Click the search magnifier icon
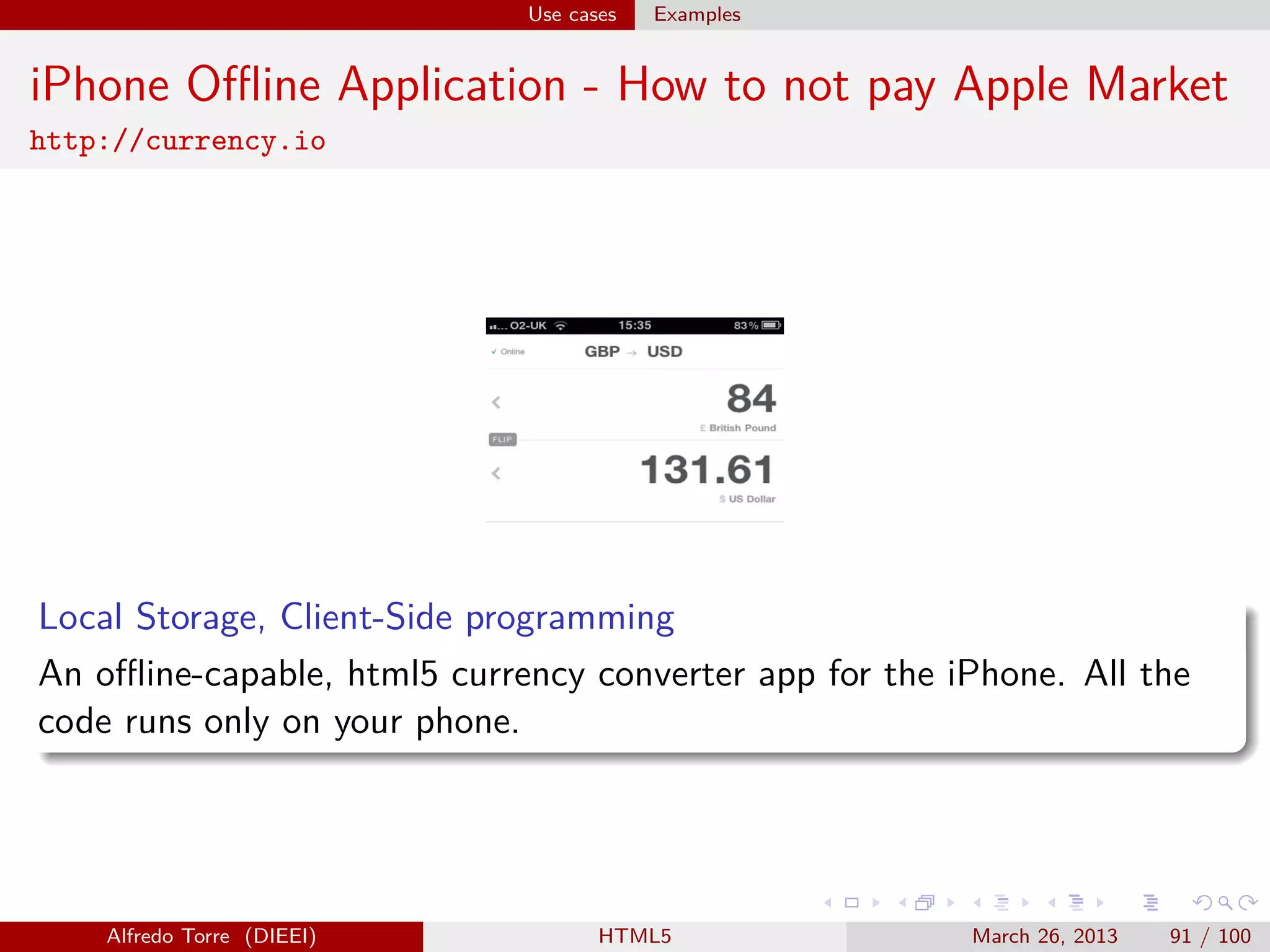 [x=1225, y=903]
